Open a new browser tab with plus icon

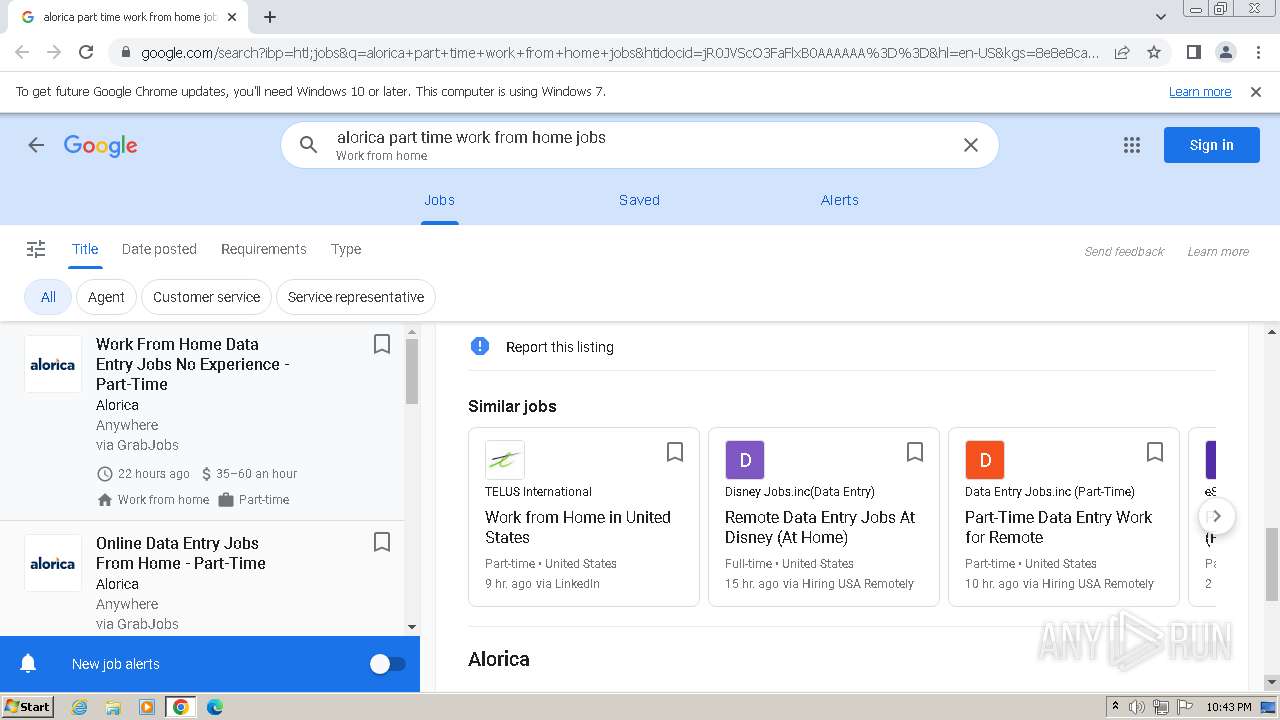click(x=270, y=17)
